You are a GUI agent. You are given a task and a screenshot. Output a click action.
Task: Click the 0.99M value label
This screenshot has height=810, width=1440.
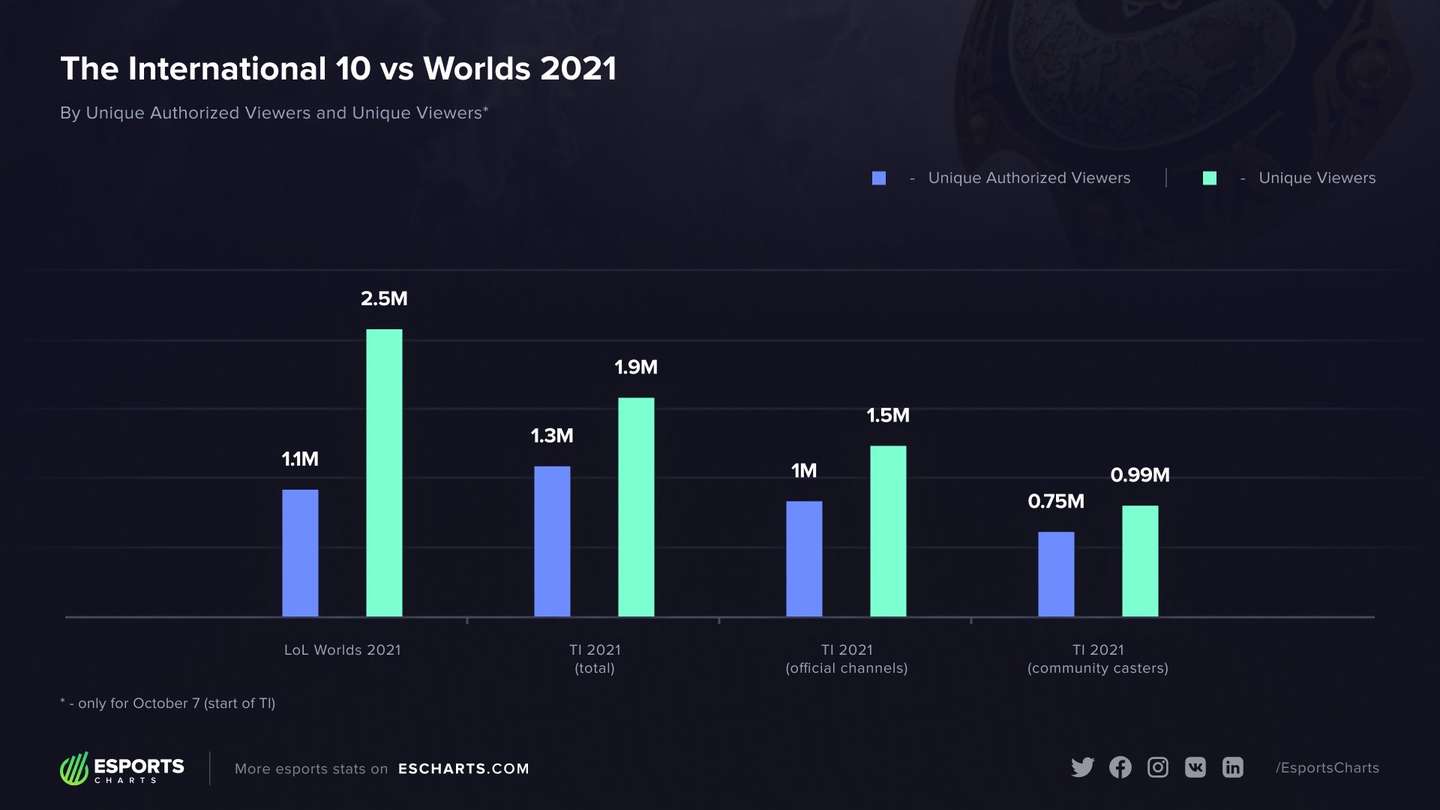click(x=1140, y=475)
